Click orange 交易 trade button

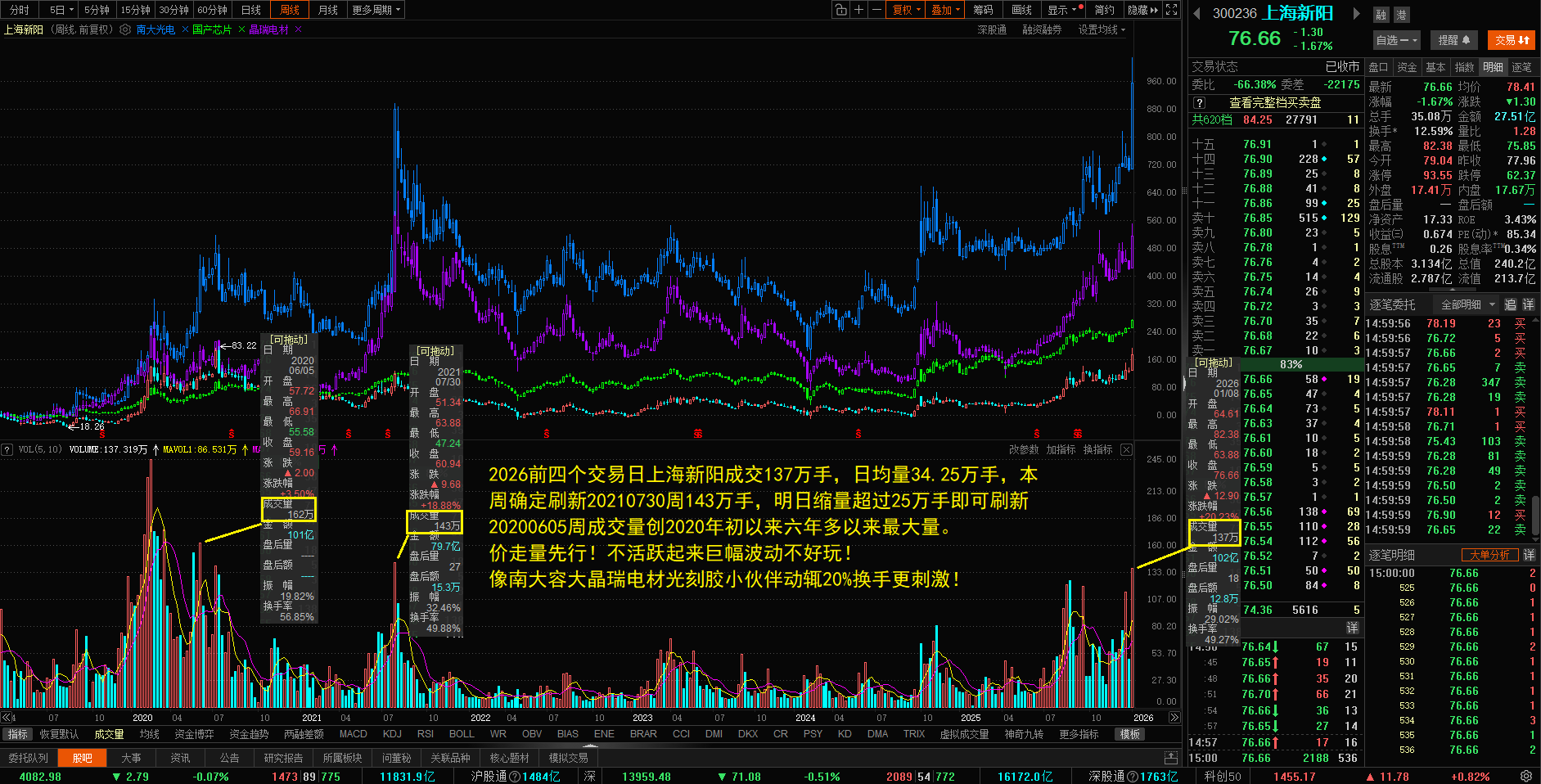click(x=1512, y=39)
